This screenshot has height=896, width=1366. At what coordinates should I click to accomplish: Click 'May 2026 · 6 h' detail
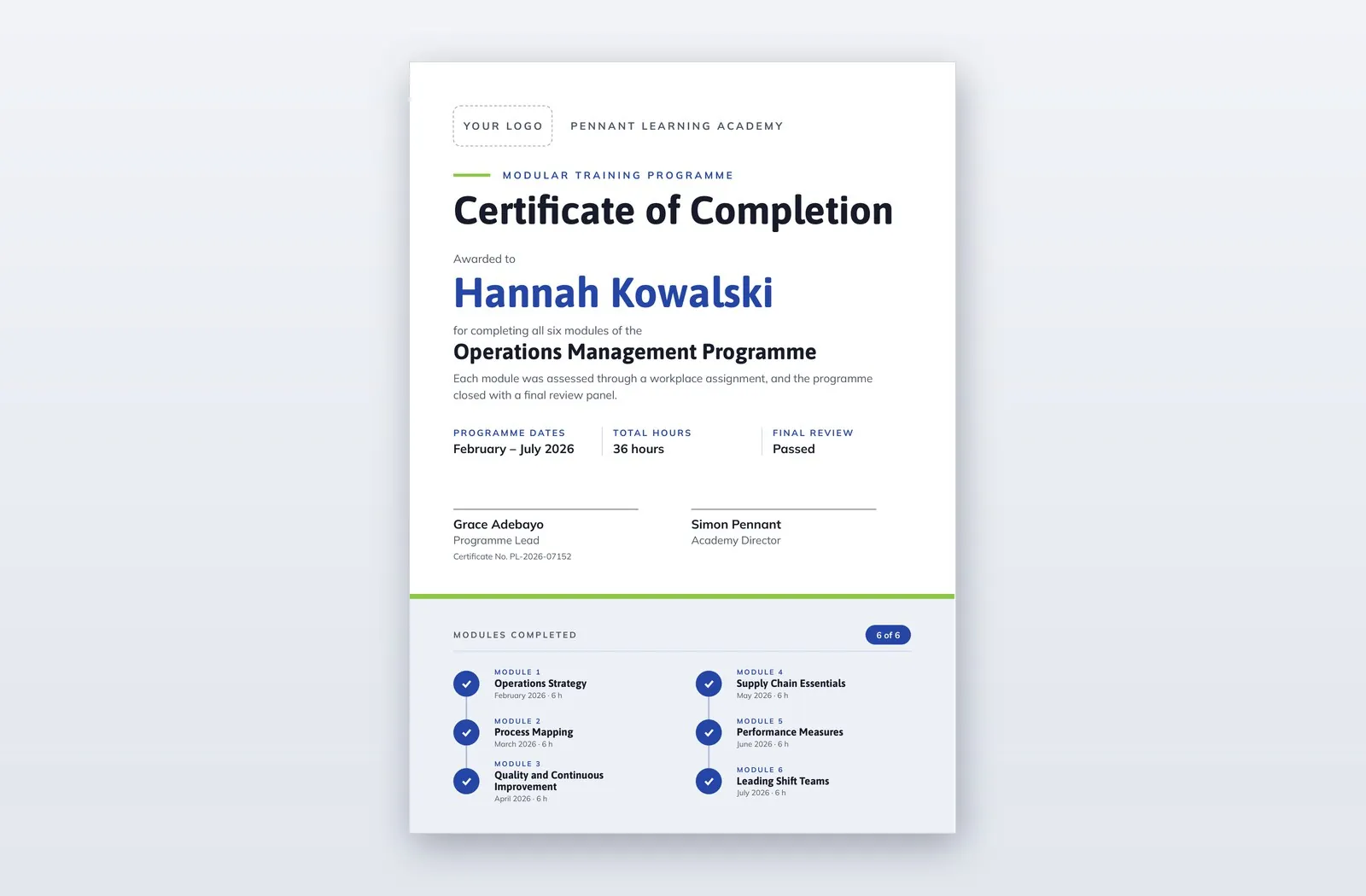[762, 695]
